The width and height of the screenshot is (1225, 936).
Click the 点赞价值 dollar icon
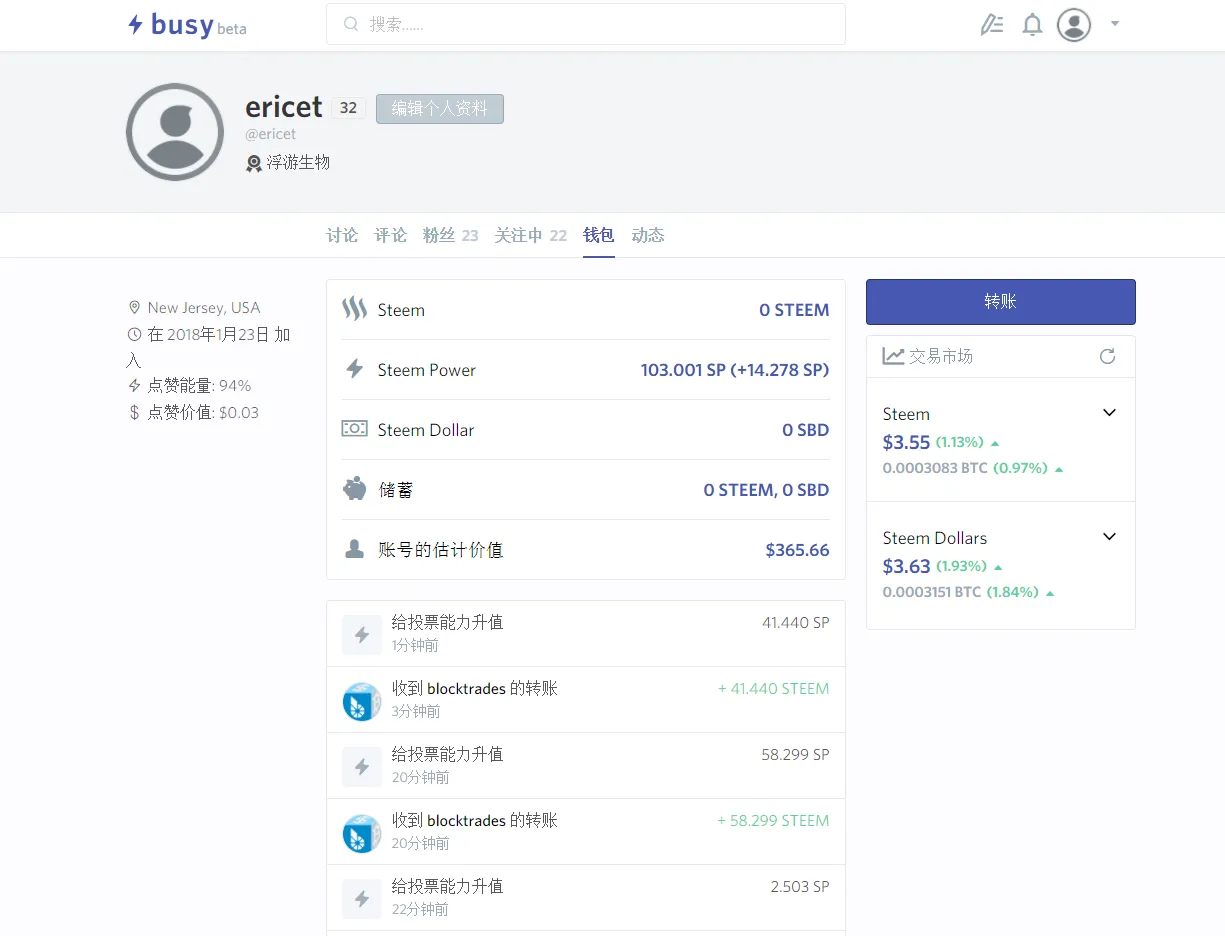tap(134, 413)
